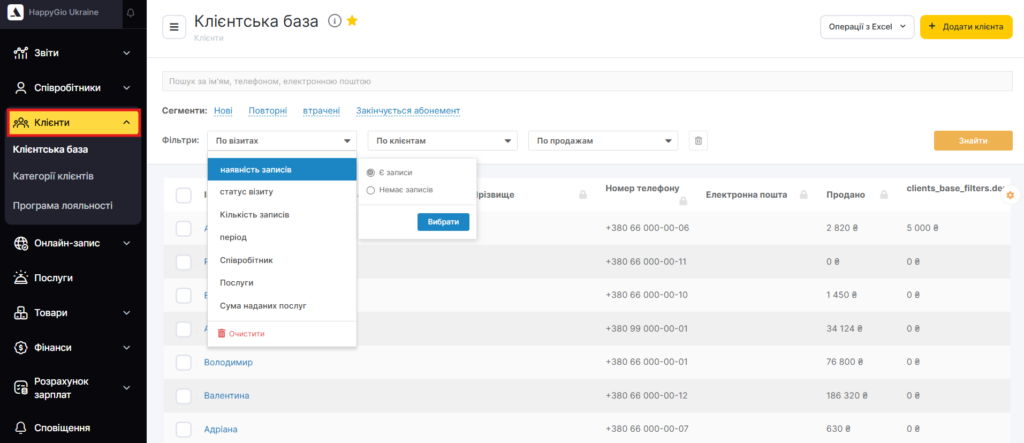Image resolution: width=1024 pixels, height=443 pixels.
Task: Click the 'Вибрати' button
Action: point(442,222)
